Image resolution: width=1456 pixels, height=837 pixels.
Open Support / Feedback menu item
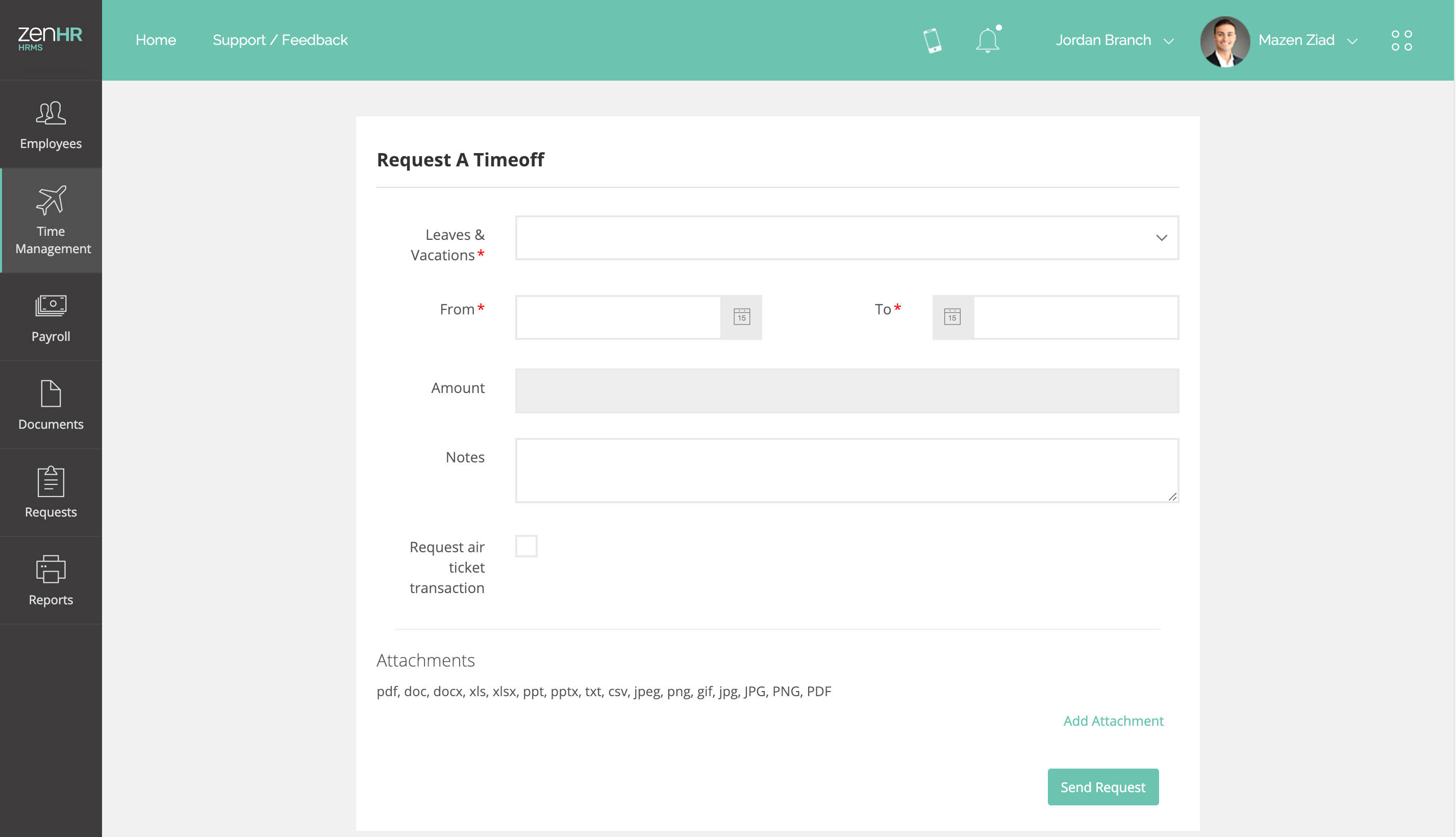pyautogui.click(x=280, y=40)
